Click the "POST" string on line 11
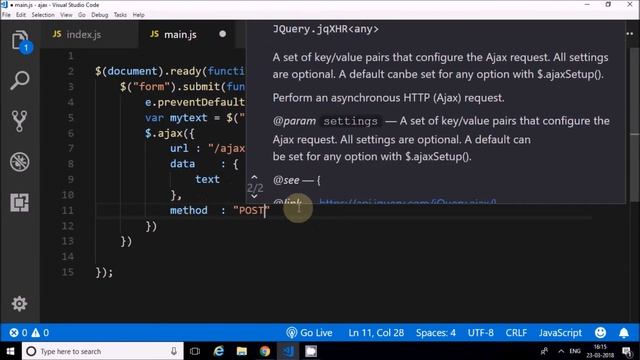640x360 pixels. [x=251, y=210]
